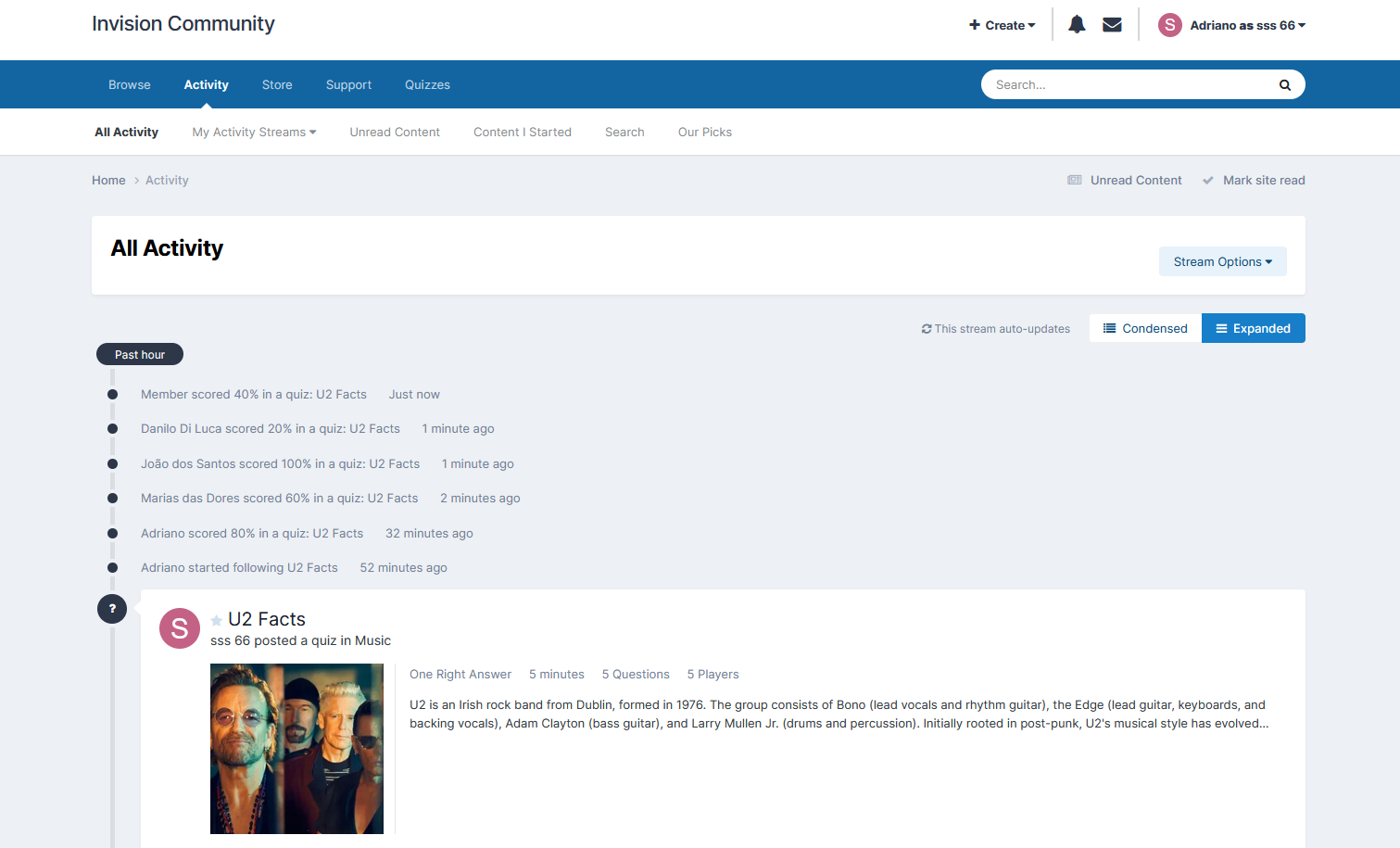Click the Music category link on quiz card

[372, 641]
